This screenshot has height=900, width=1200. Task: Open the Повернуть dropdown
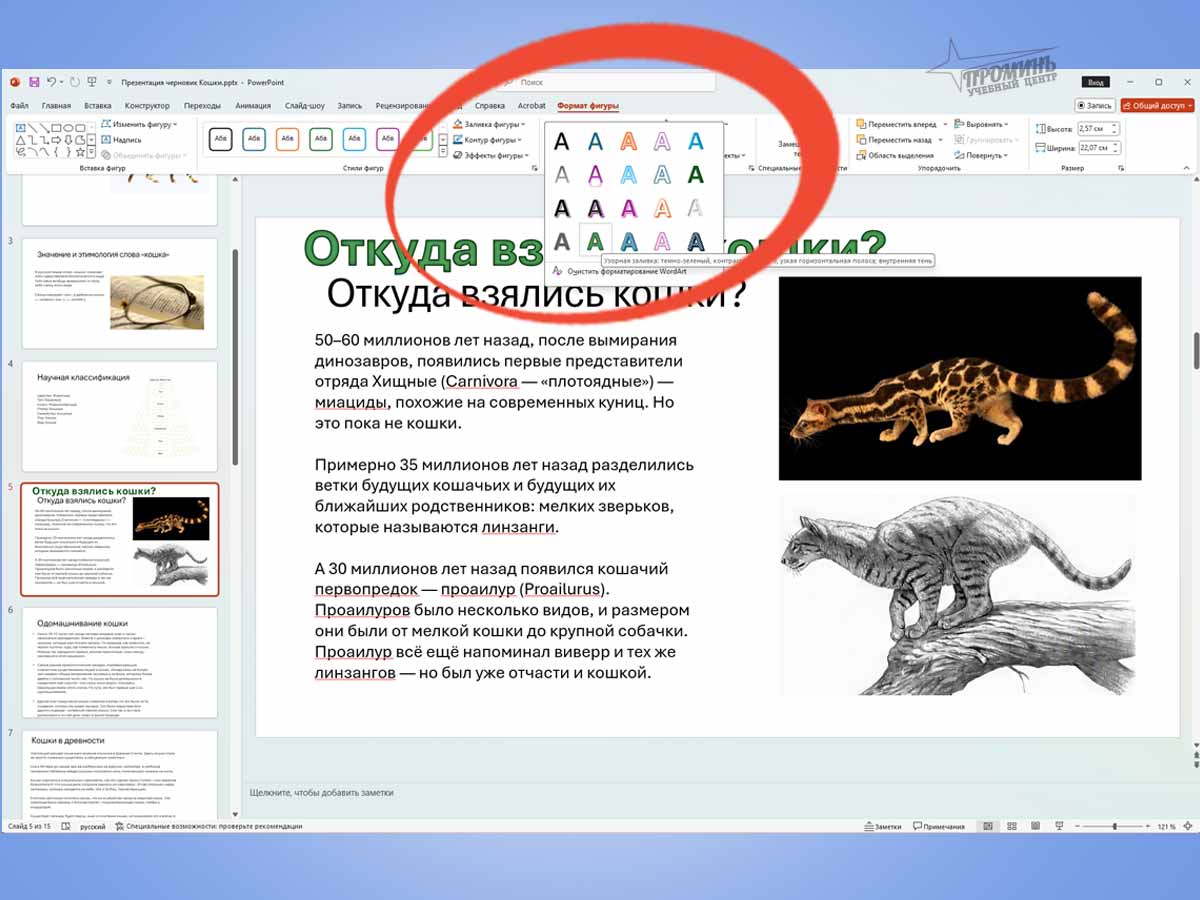pyautogui.click(x=981, y=156)
